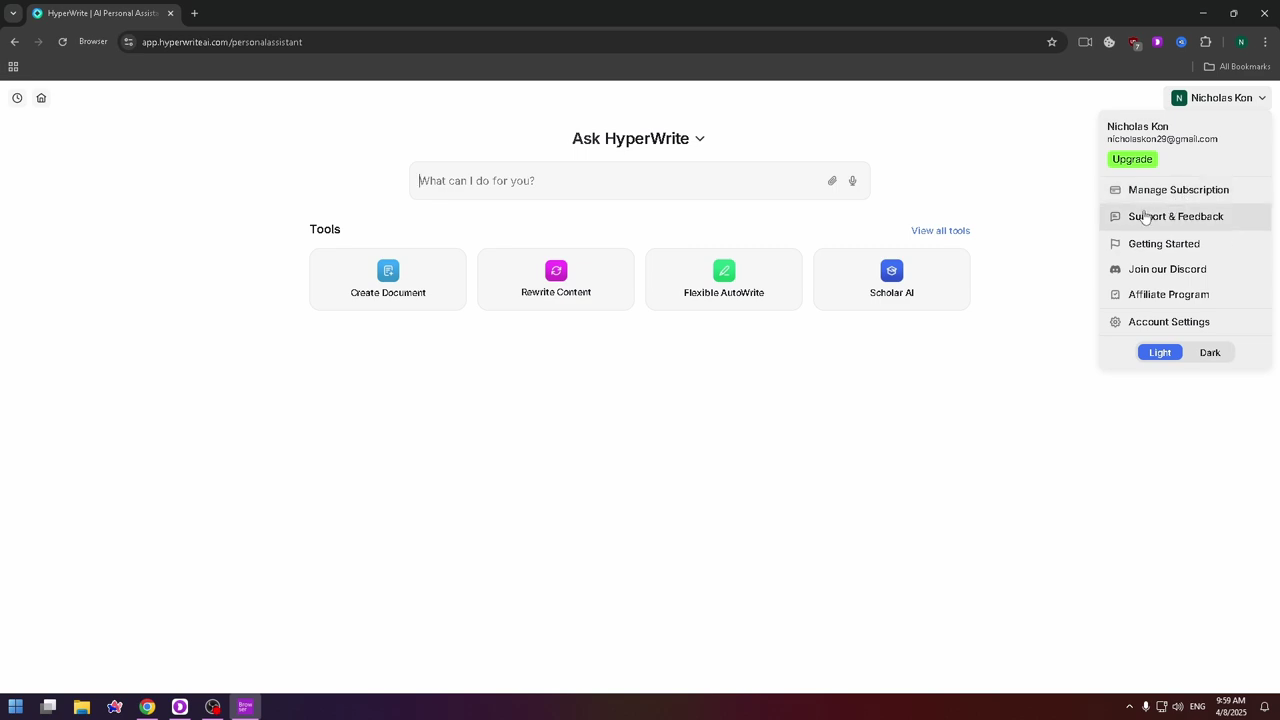View site information icon beside the URL
The width and height of the screenshot is (1280, 720).
tap(128, 42)
